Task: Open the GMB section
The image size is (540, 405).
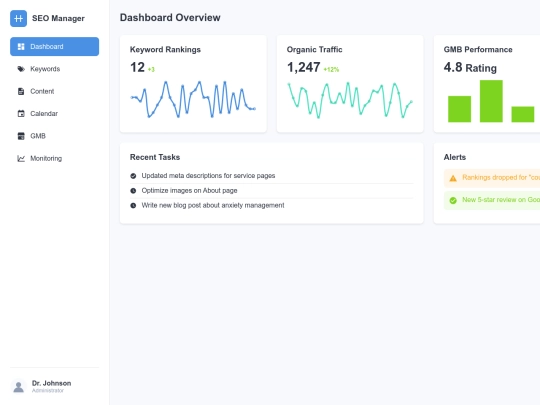Action: click(x=54, y=136)
